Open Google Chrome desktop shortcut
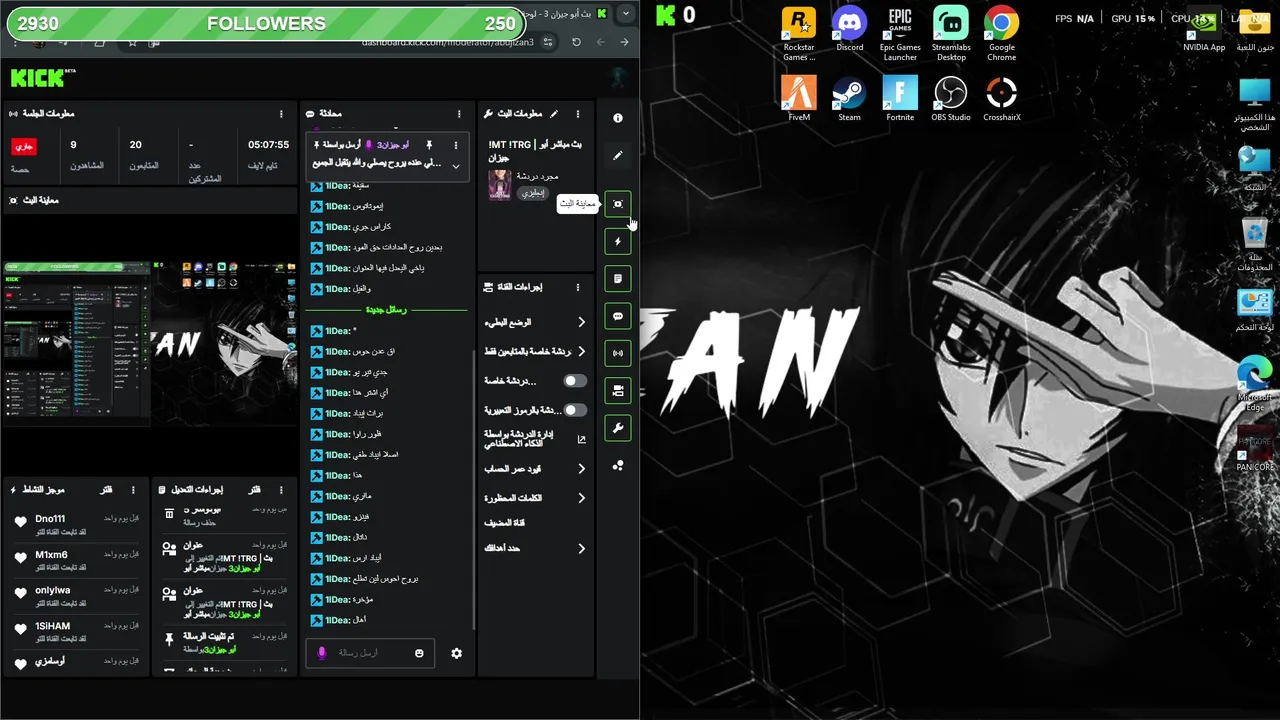Image resolution: width=1280 pixels, height=720 pixels. tap(1001, 33)
